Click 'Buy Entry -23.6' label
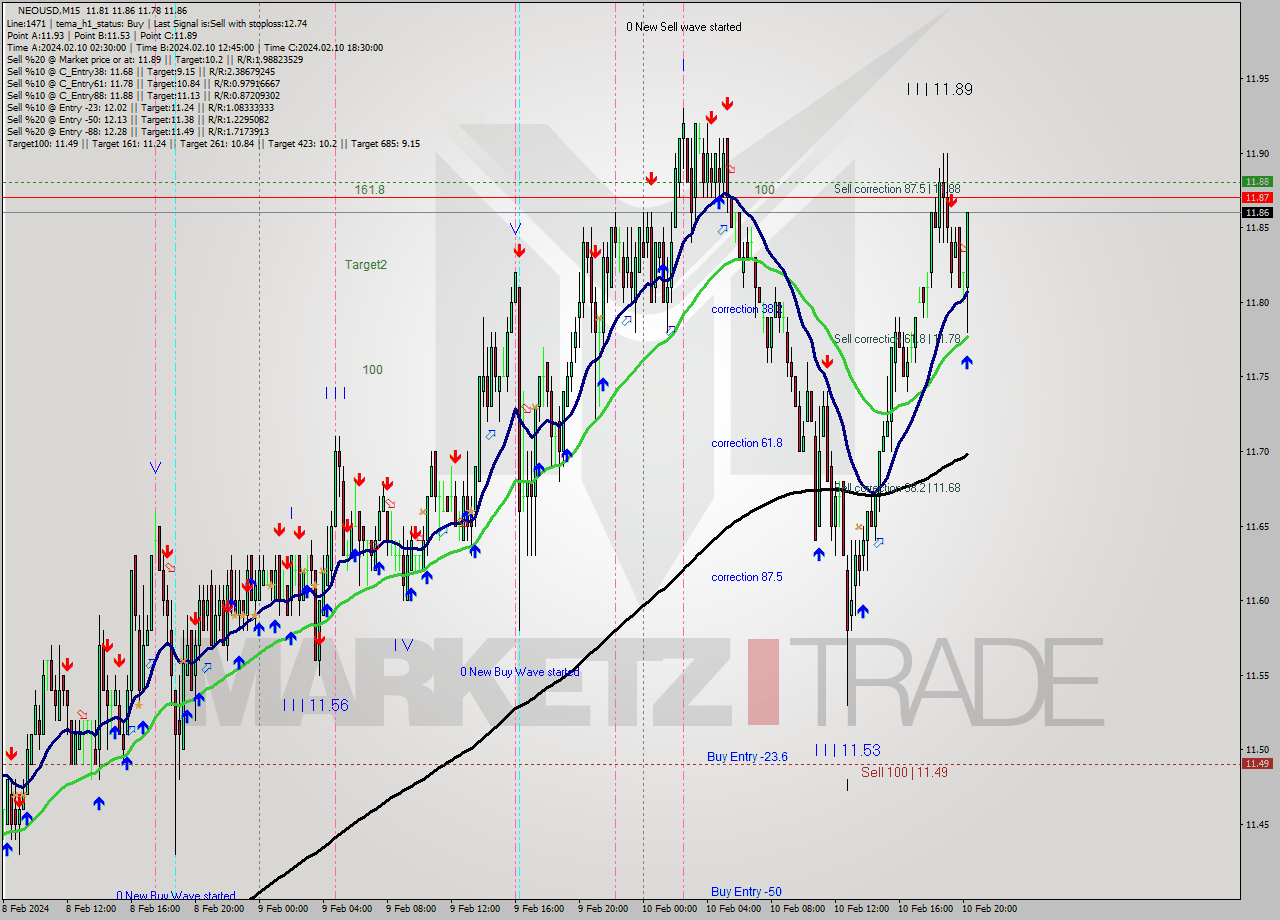The width and height of the screenshot is (1280, 920). coord(747,757)
